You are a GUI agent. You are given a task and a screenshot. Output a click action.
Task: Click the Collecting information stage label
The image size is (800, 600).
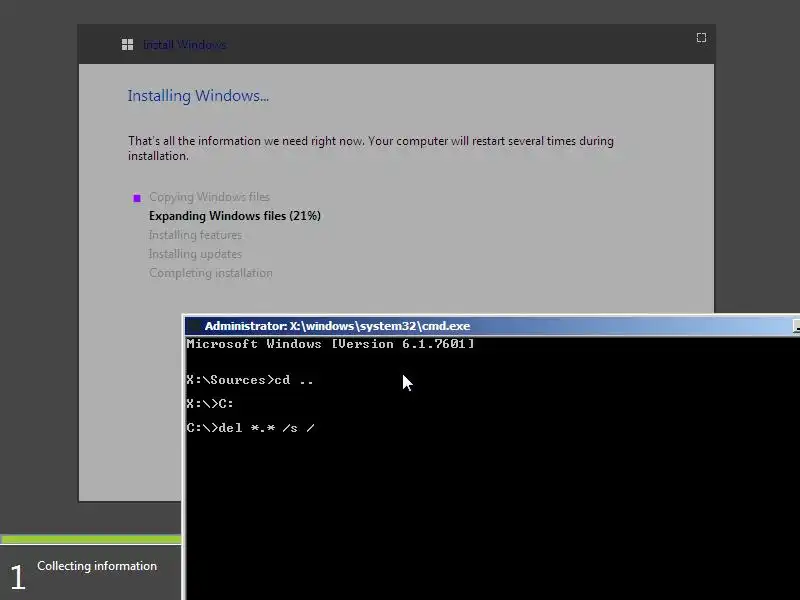pyautogui.click(x=97, y=566)
